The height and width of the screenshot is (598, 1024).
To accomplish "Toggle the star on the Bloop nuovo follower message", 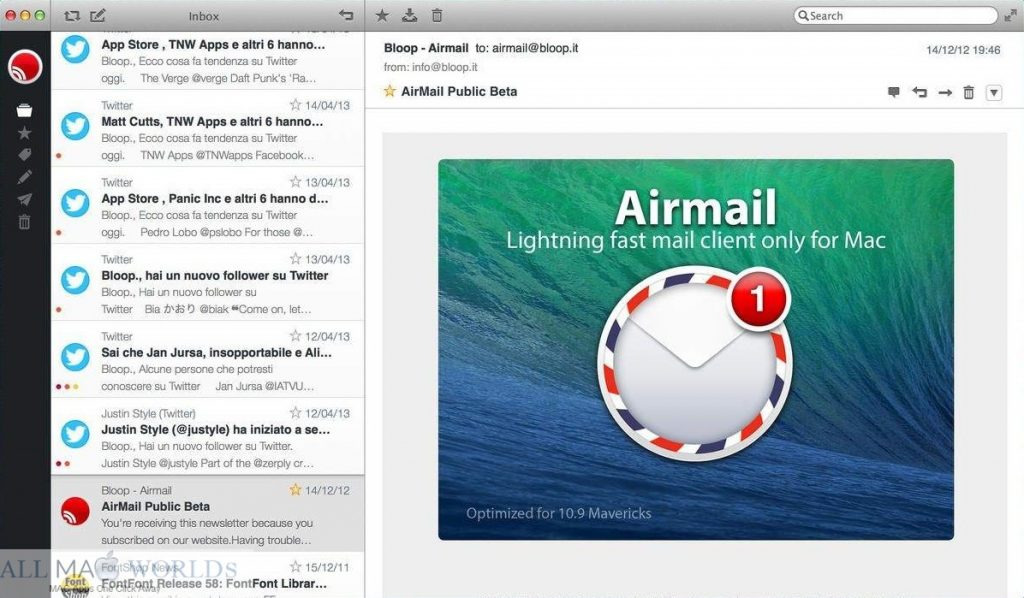I will (295, 259).
